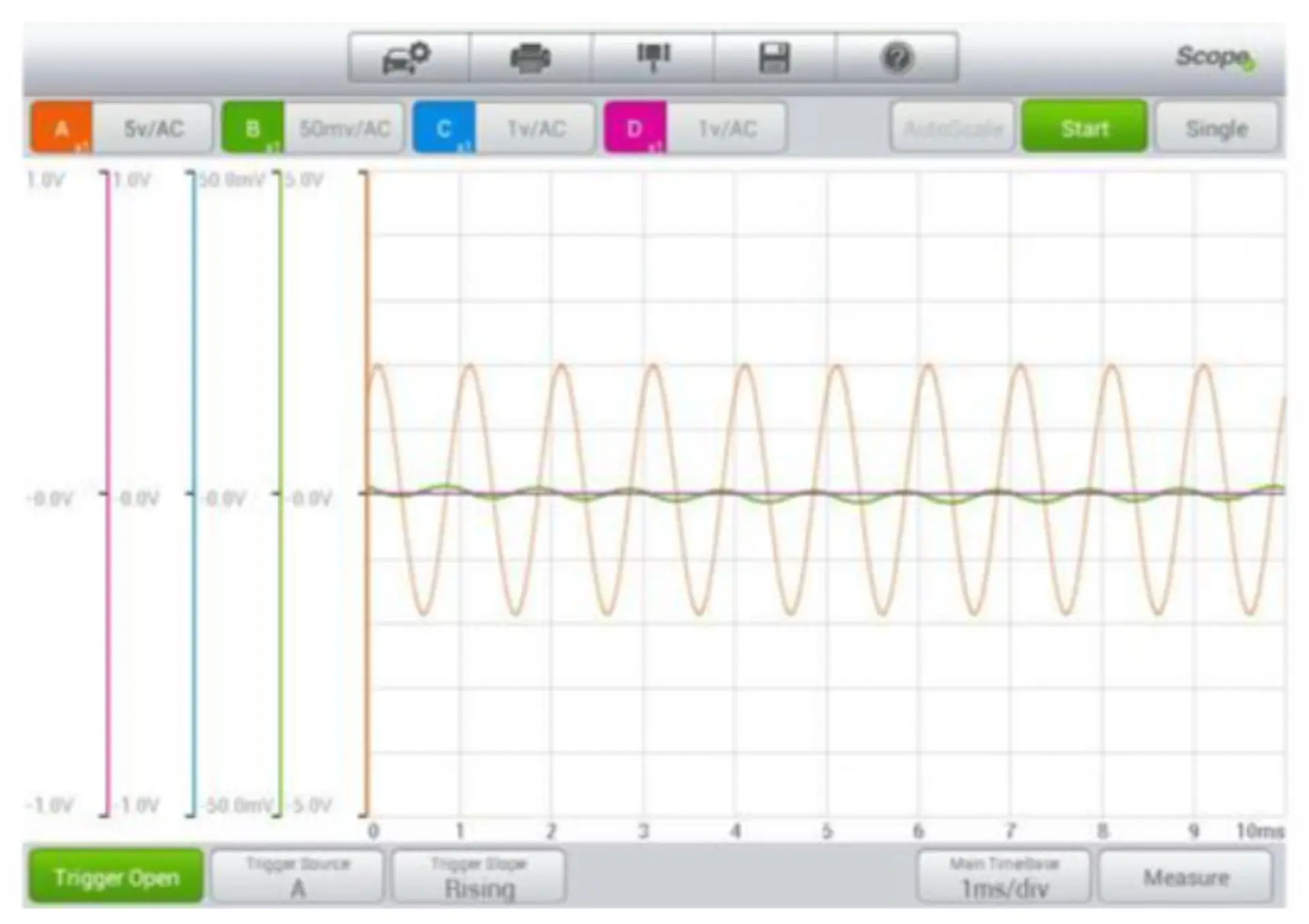Image resolution: width=1309 pixels, height=924 pixels.
Task: Click the printer icon in toolbar
Action: pyautogui.click(x=530, y=58)
